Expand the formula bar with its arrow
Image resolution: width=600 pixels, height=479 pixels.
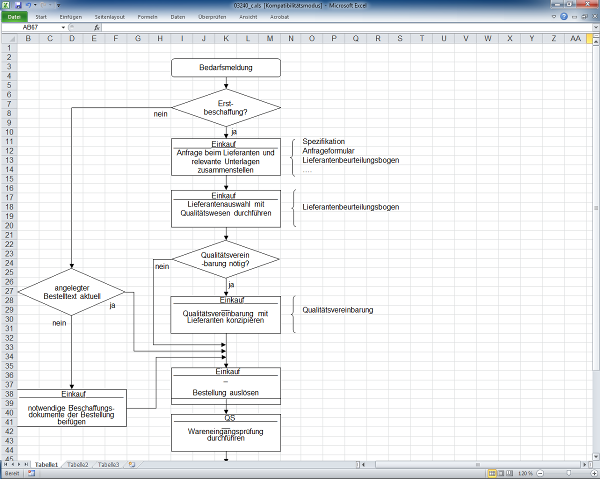[593, 28]
